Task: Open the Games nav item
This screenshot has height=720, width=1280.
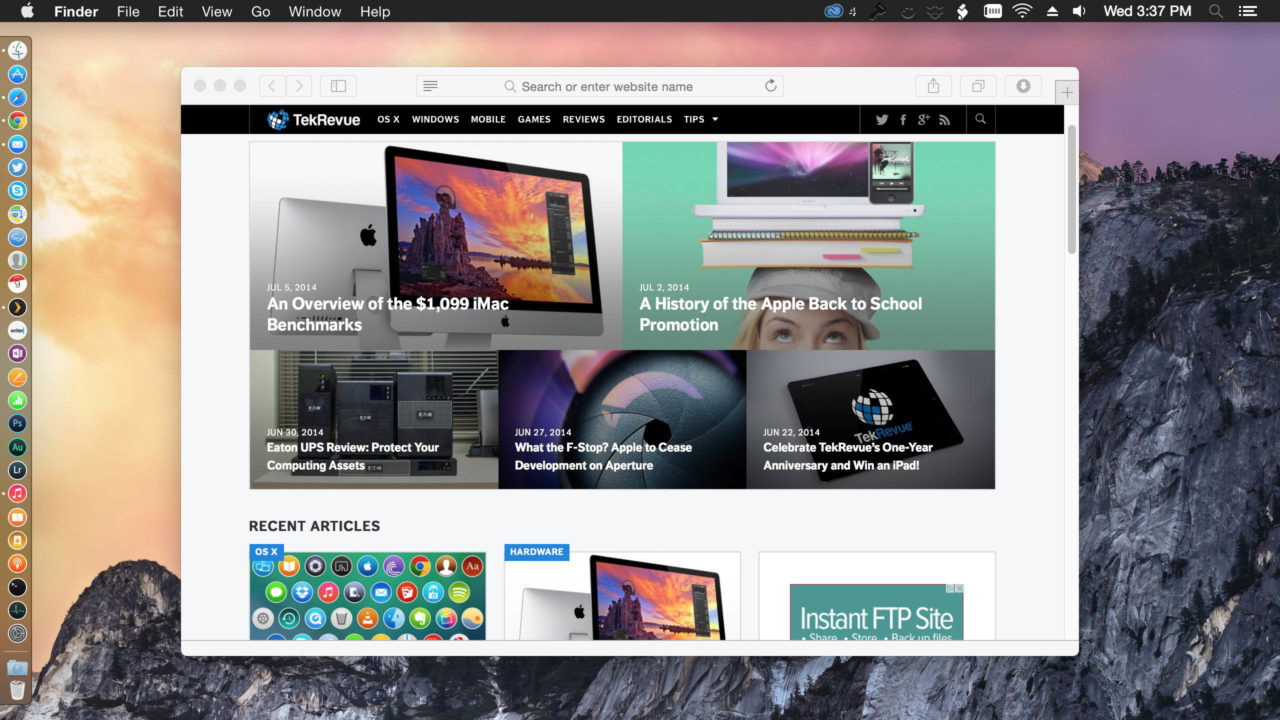Action: (x=534, y=119)
